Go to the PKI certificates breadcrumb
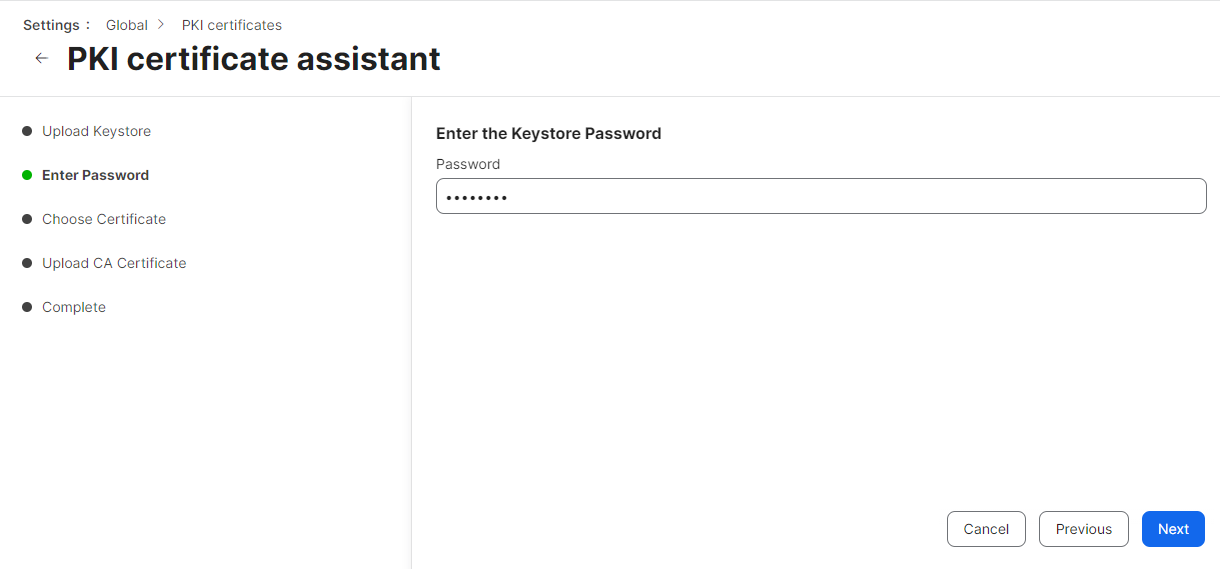Screen dimensions: 1220x569 [232, 25]
